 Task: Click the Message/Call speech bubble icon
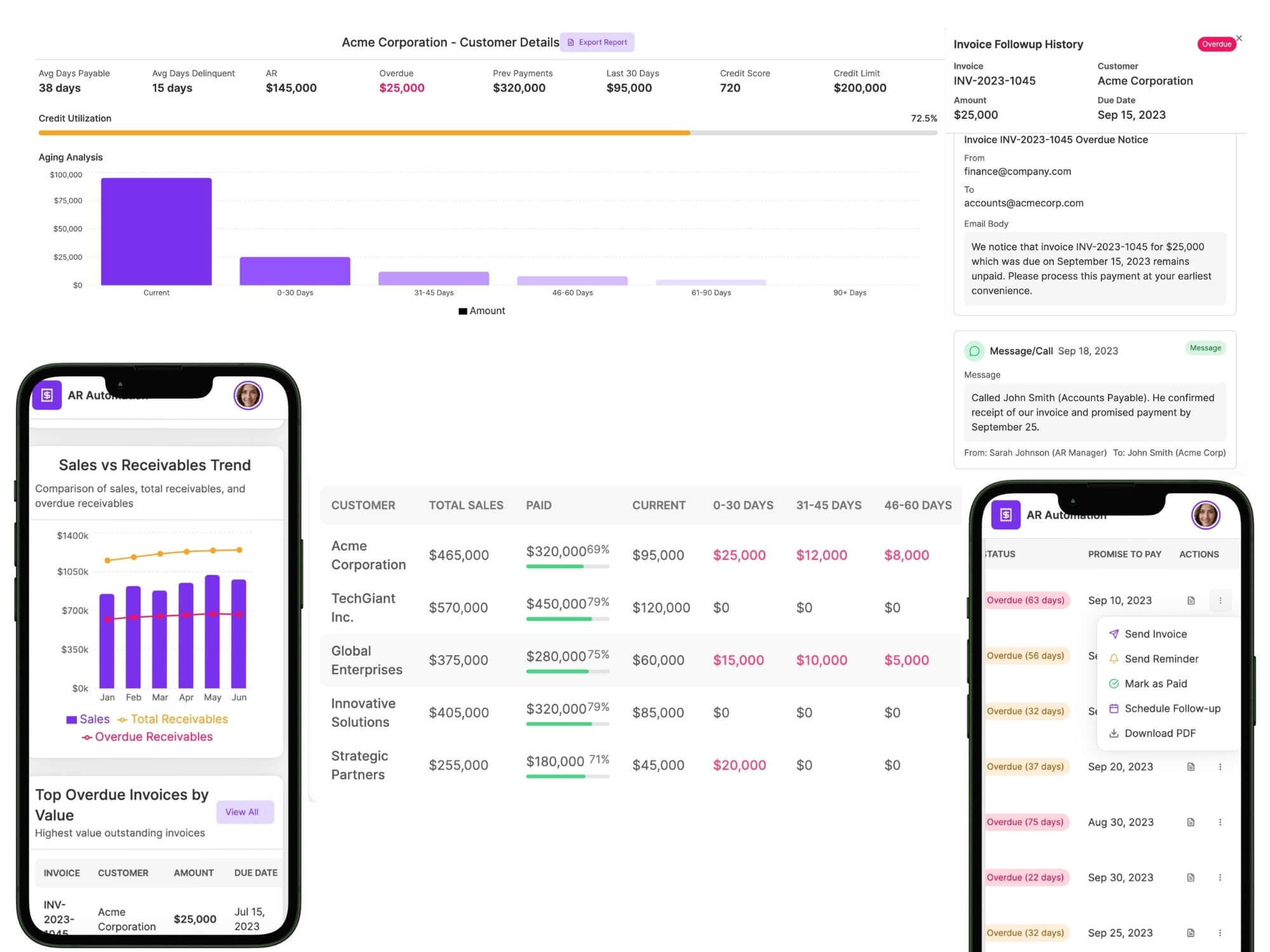(x=974, y=350)
